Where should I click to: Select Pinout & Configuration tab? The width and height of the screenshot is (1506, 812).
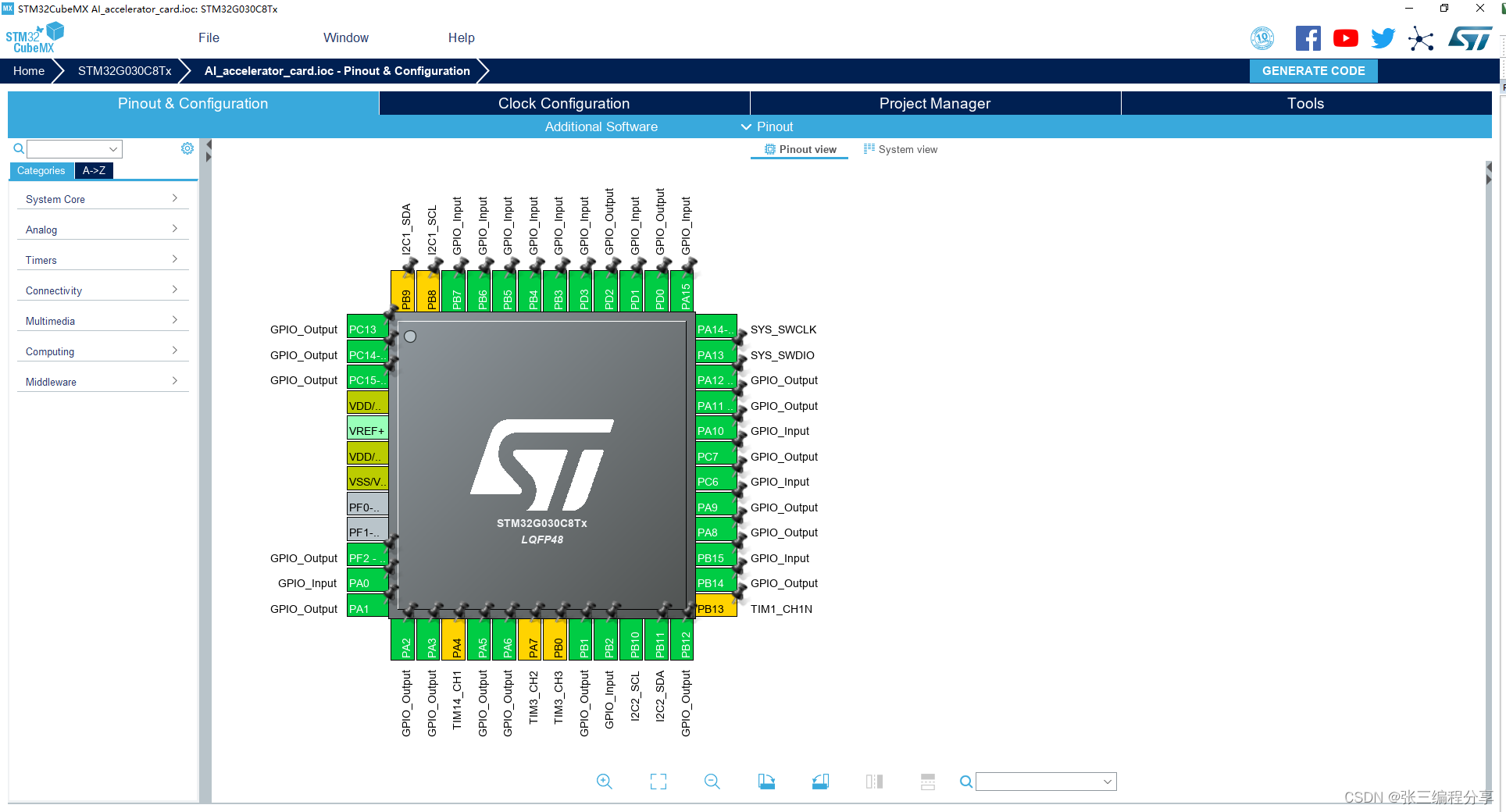pyautogui.click(x=193, y=103)
